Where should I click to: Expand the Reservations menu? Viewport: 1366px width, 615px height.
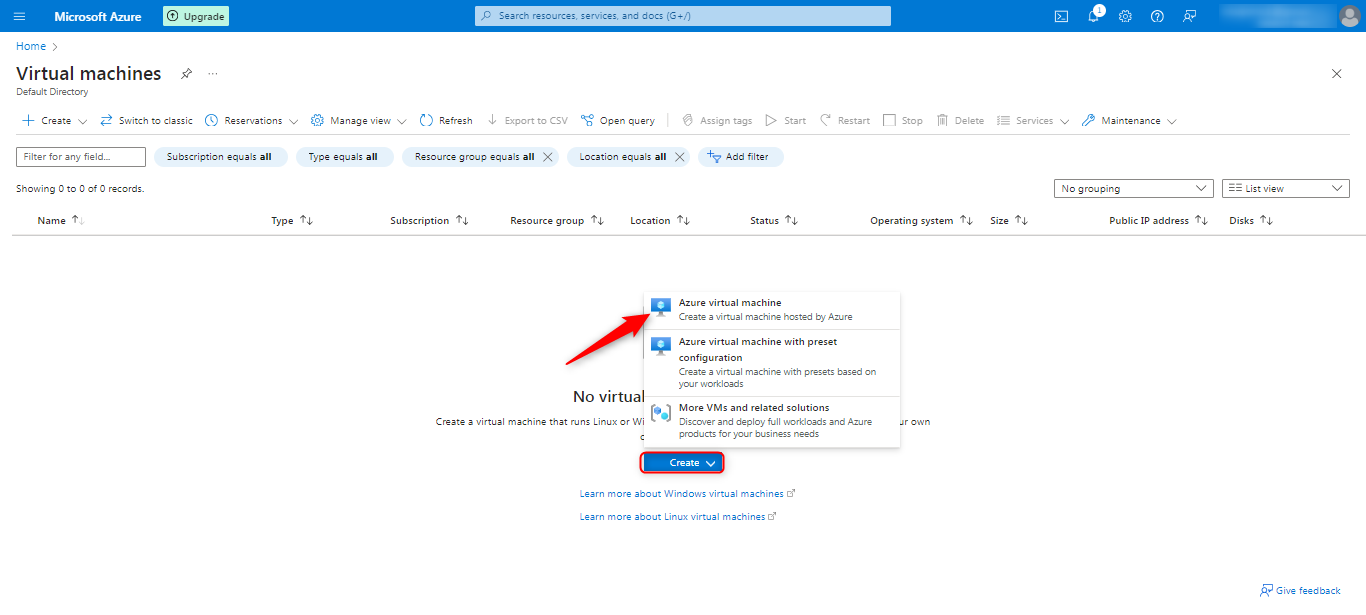(x=251, y=120)
